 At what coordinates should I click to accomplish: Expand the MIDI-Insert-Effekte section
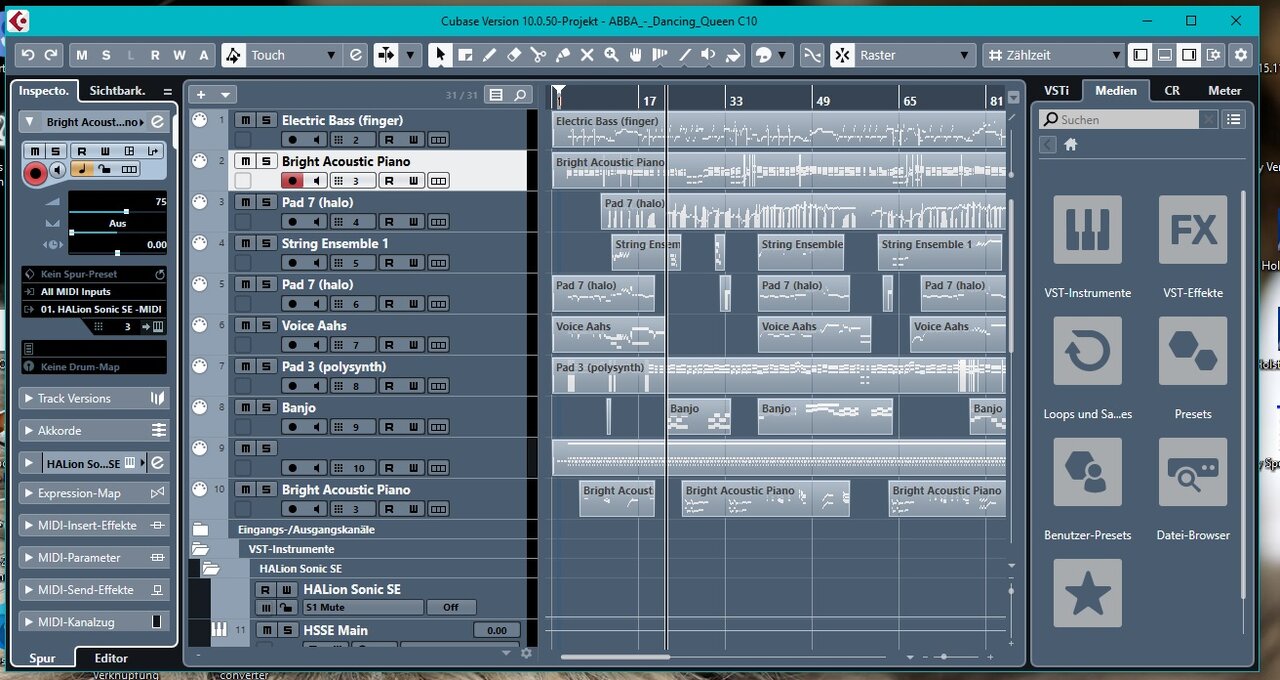coord(94,525)
